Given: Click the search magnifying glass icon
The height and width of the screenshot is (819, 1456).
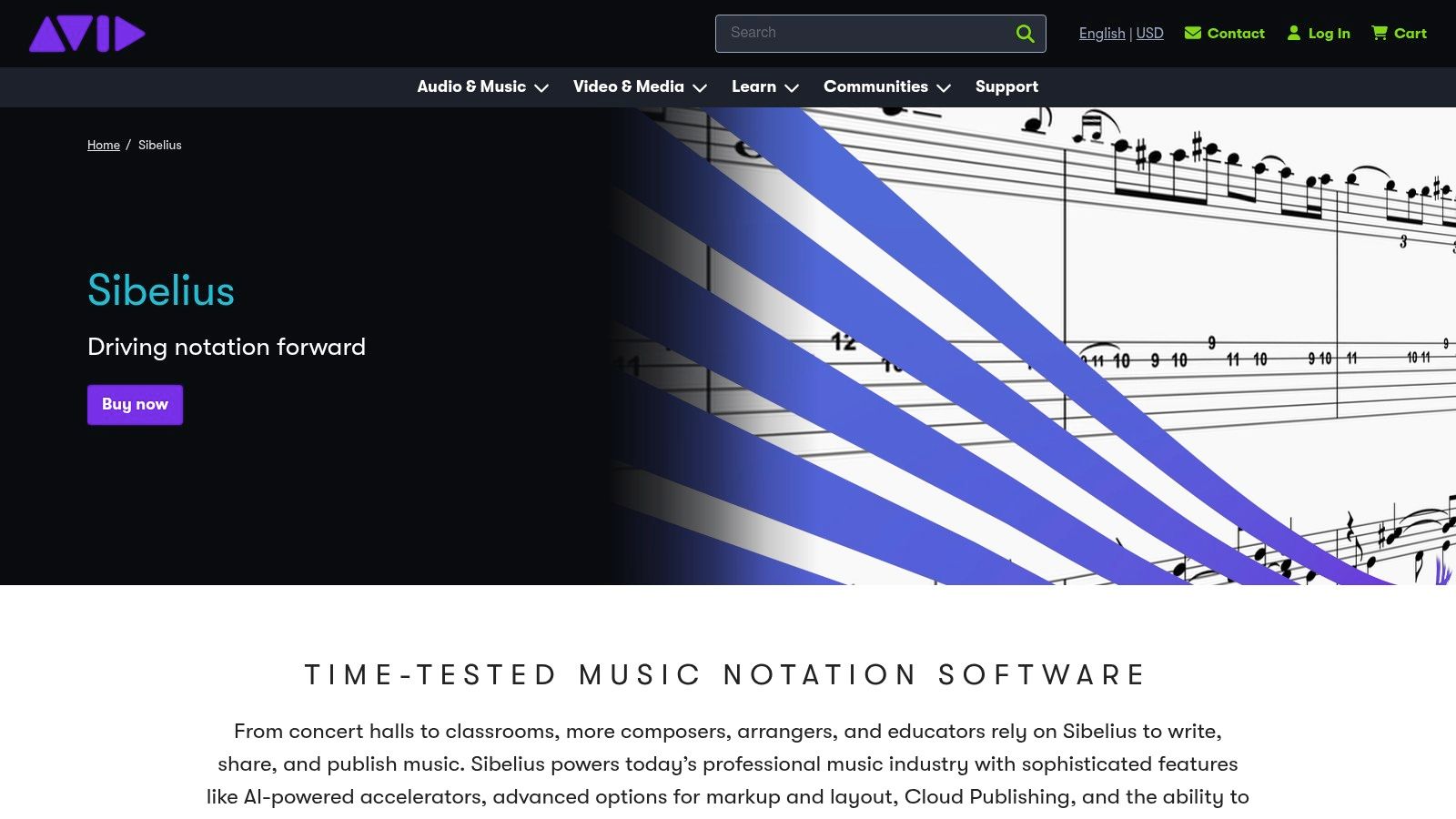Looking at the screenshot, I should click(1025, 33).
